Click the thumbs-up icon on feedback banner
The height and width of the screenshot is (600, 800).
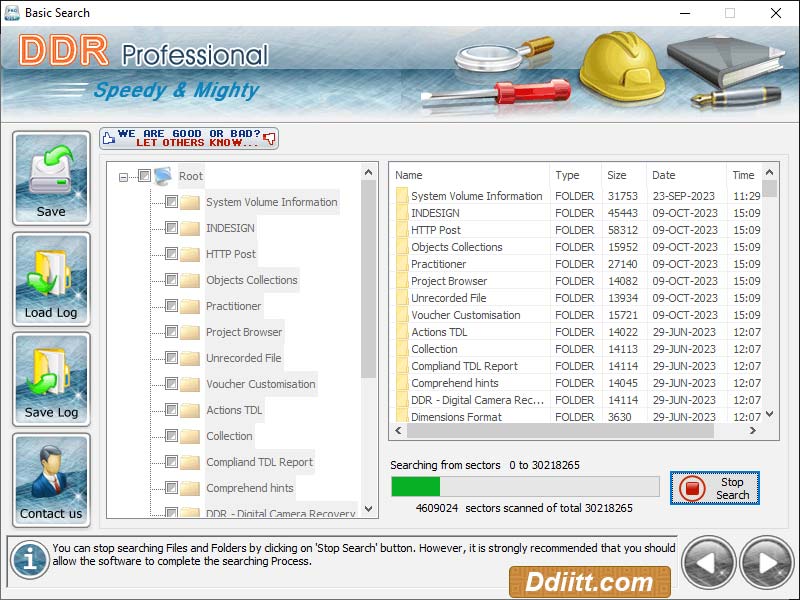(x=107, y=138)
